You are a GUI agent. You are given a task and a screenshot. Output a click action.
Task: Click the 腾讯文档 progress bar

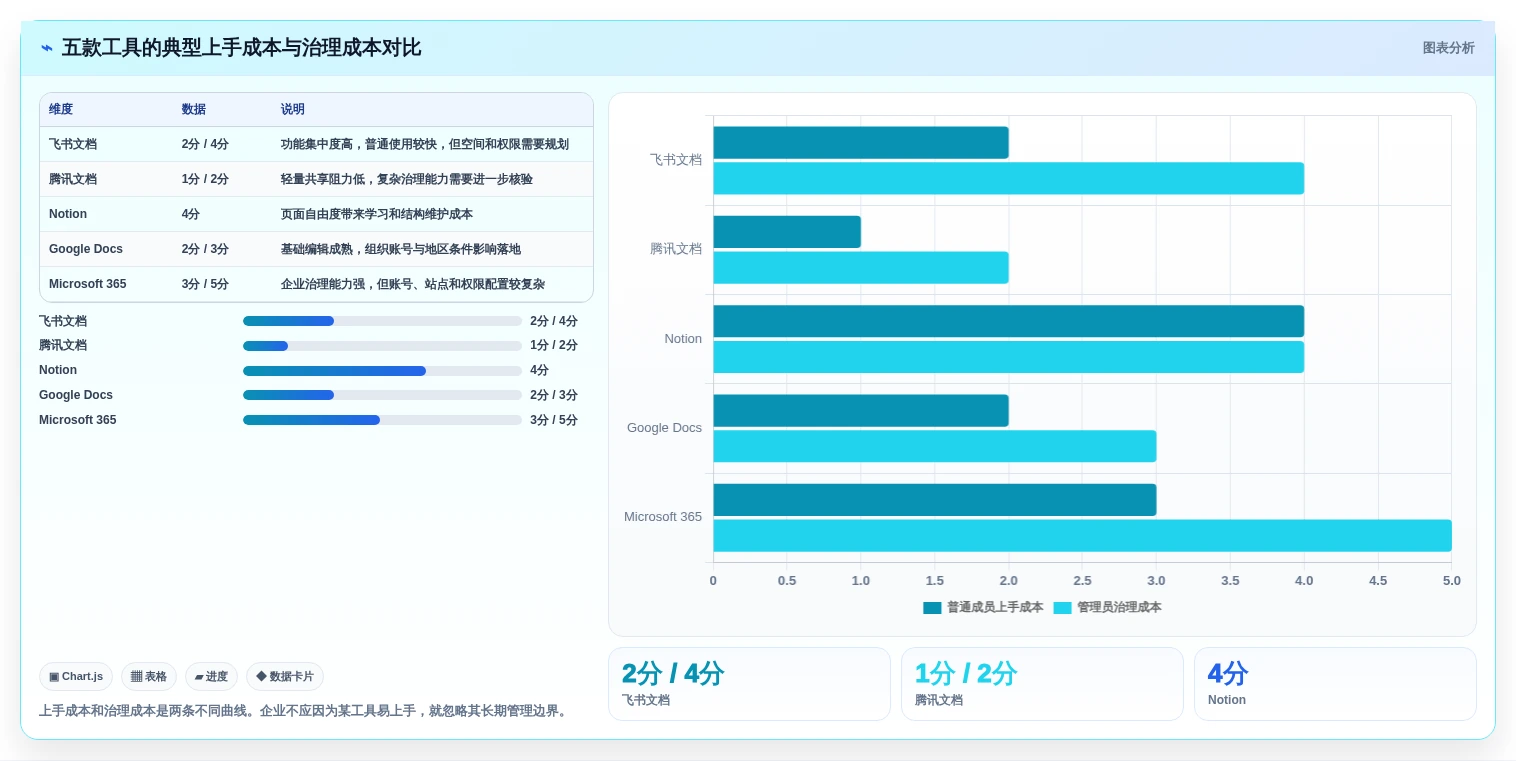click(x=382, y=346)
